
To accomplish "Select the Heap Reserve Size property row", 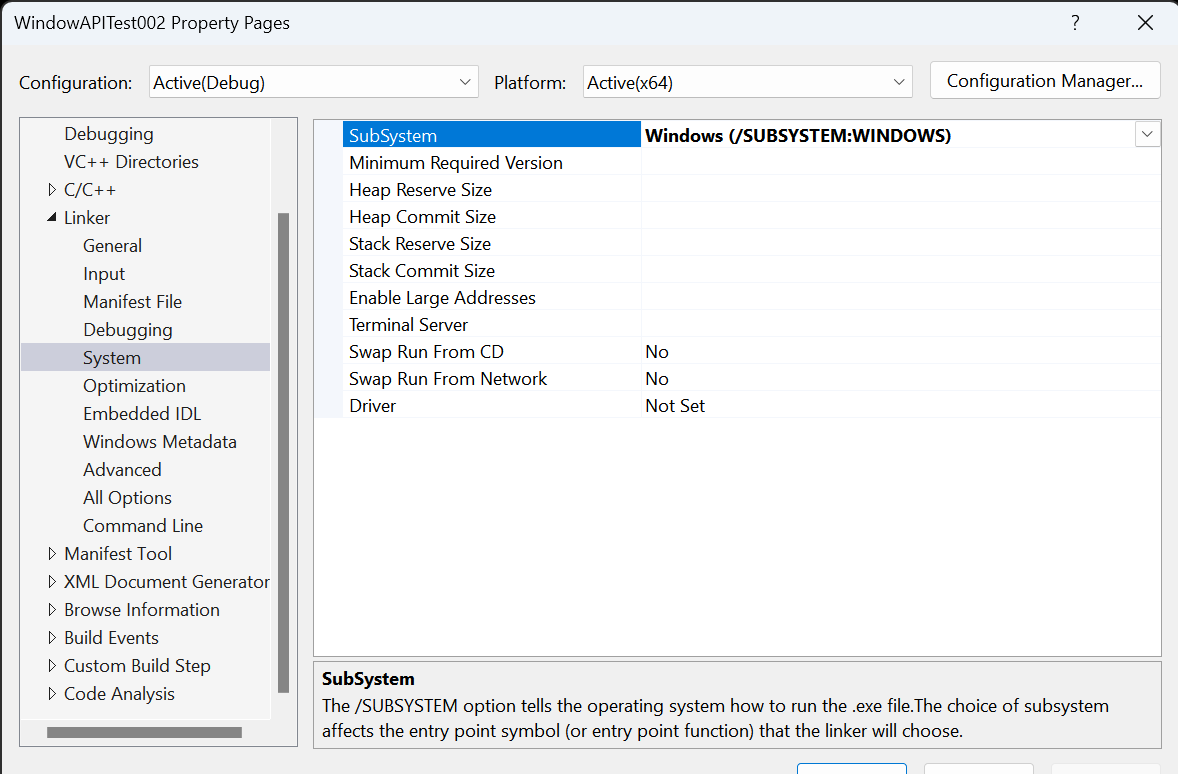I will (420, 189).
